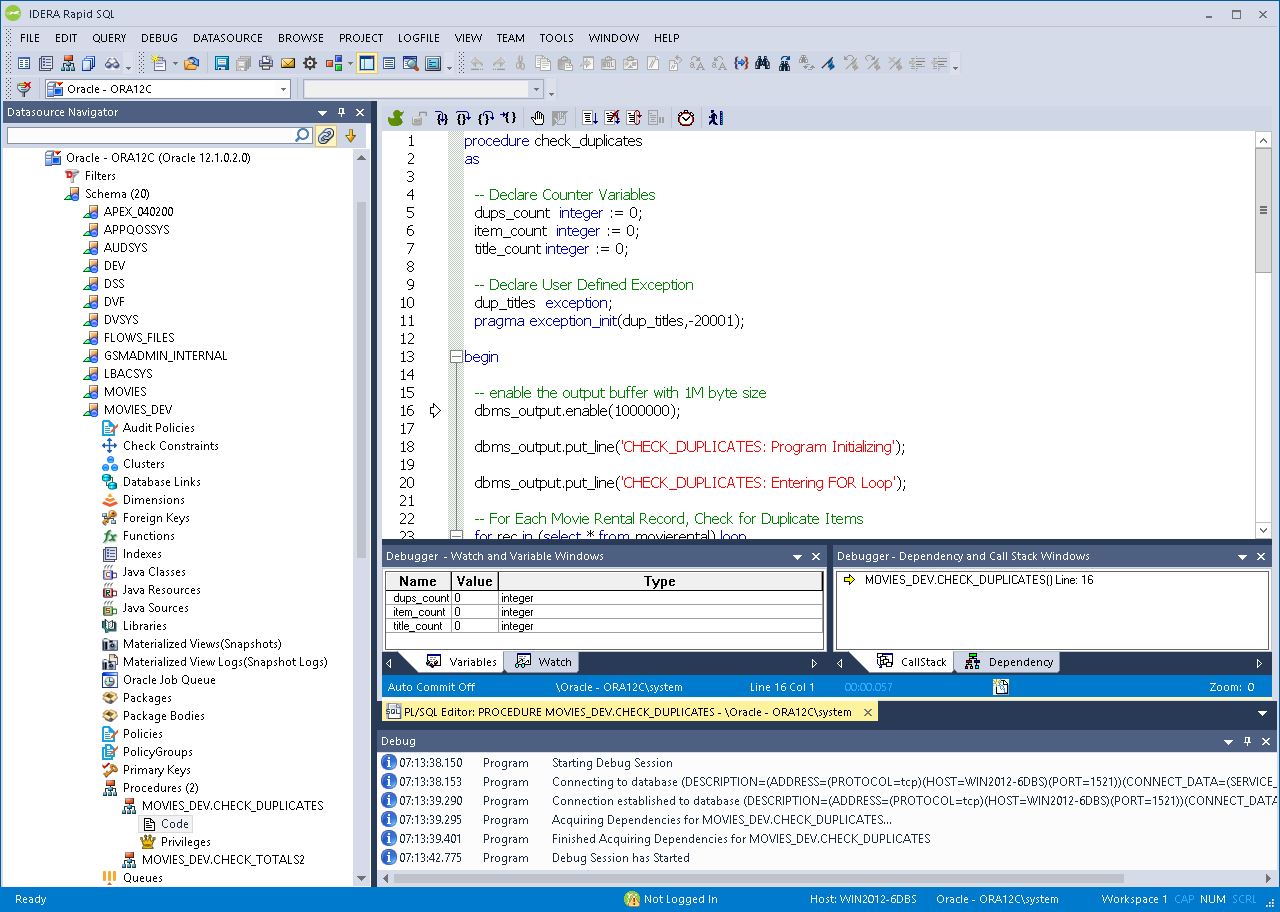Switch to the Dependency tab

tap(1008, 662)
